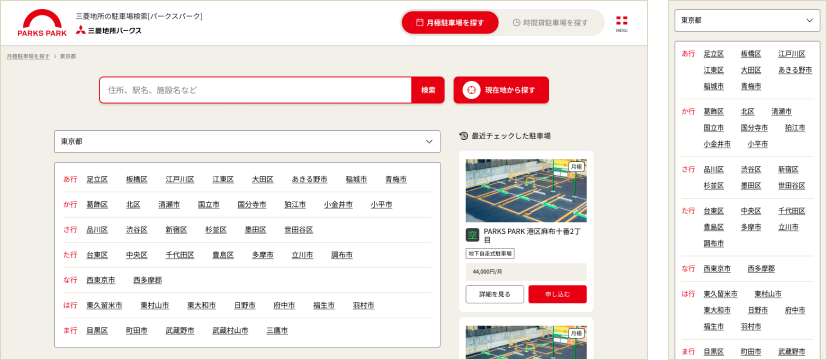
Task: Open the MENU grid icon
Action: click(x=622, y=23)
